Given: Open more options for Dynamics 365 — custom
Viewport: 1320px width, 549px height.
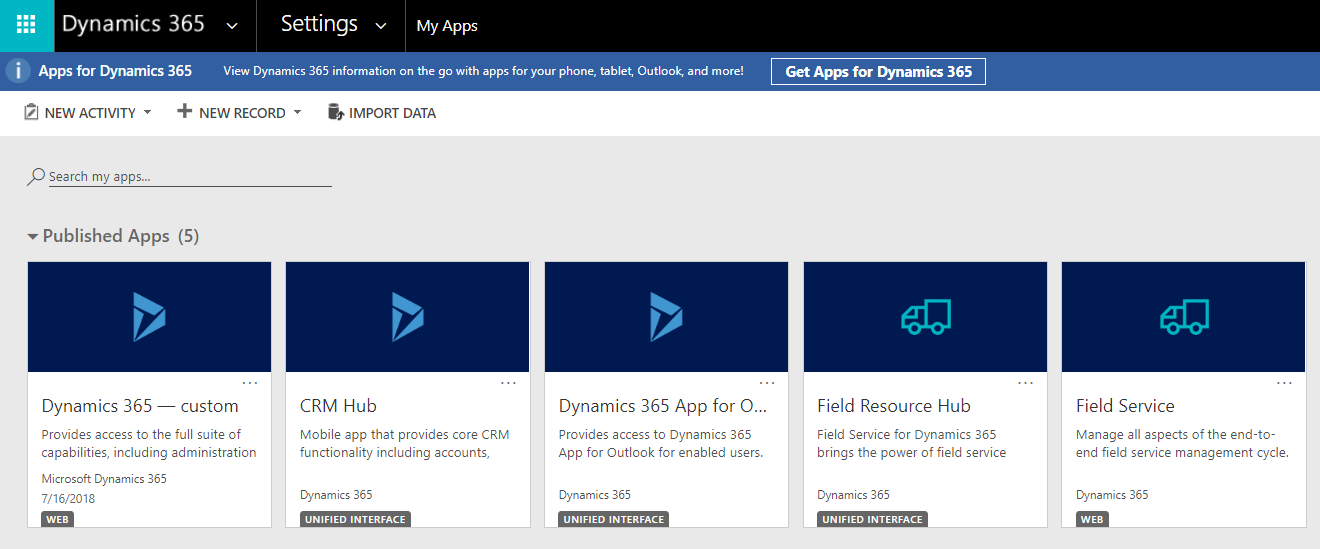Looking at the screenshot, I should [x=250, y=383].
